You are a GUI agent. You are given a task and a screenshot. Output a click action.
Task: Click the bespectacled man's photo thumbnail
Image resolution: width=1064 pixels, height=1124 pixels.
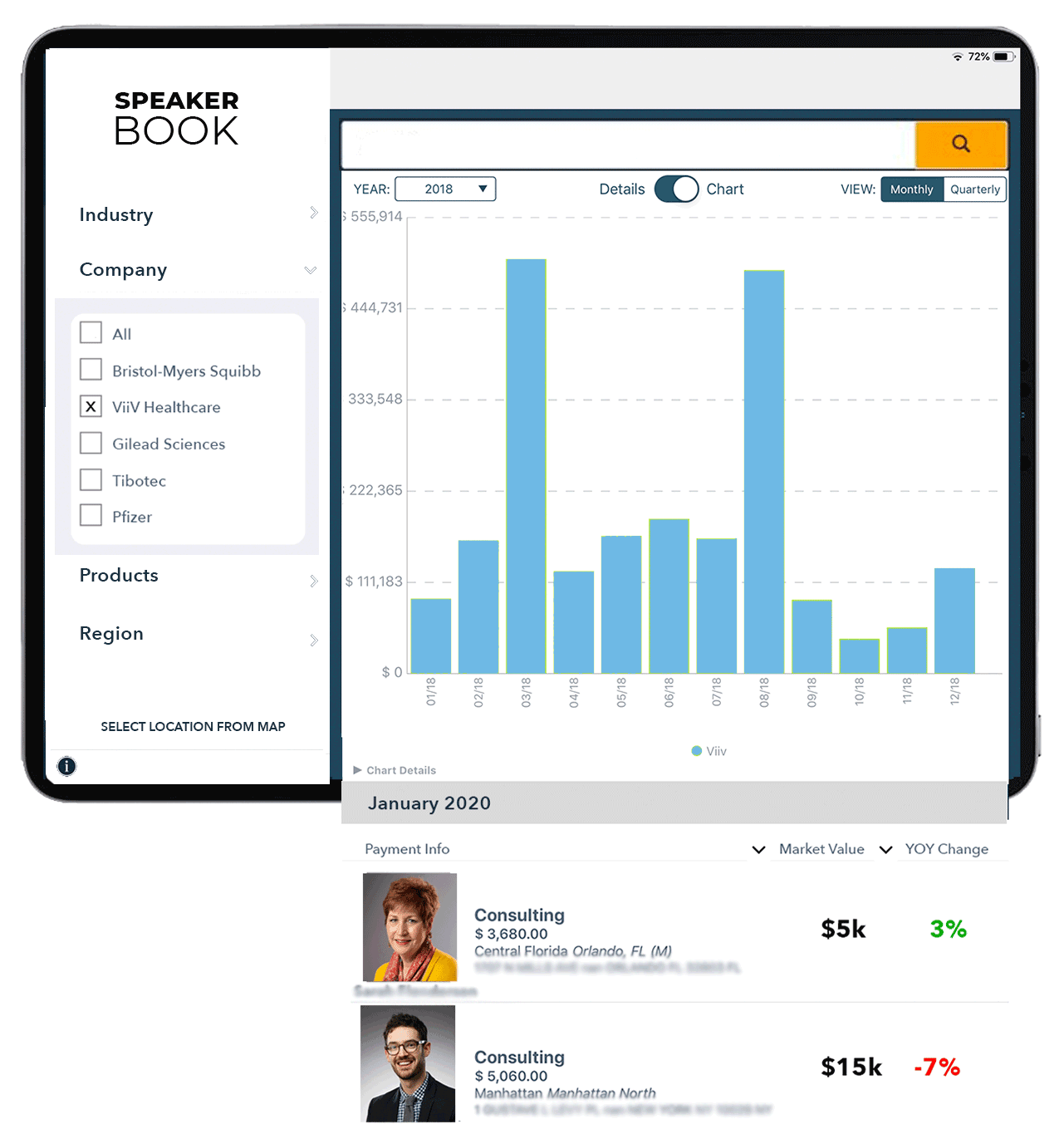408,1063
